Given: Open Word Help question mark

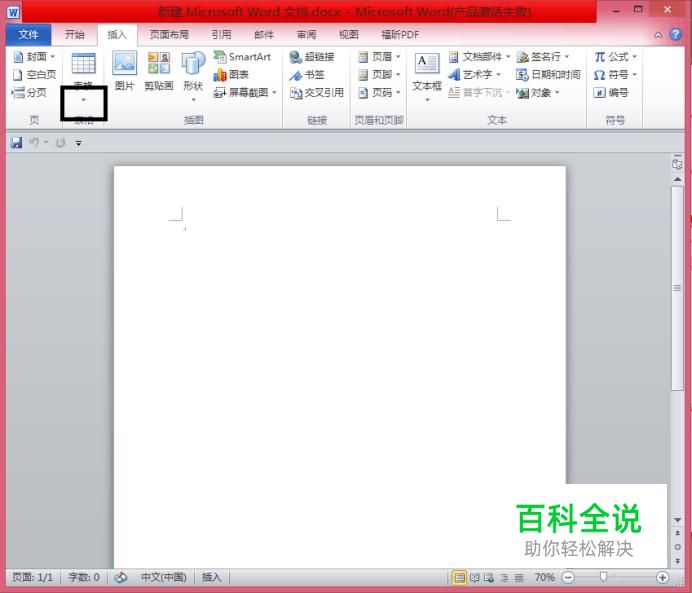Looking at the screenshot, I should point(676,34).
